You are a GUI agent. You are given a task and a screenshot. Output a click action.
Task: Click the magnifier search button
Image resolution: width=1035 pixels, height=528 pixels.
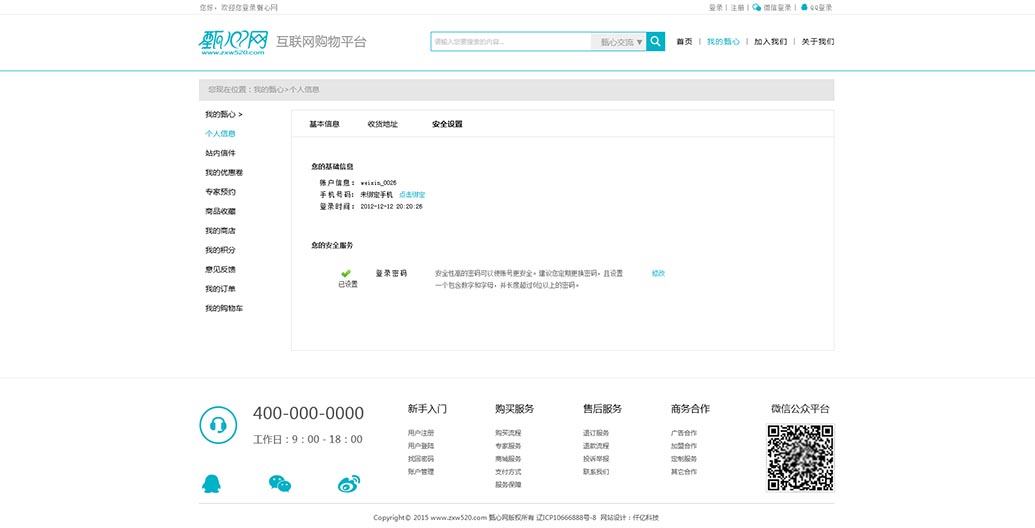click(655, 42)
